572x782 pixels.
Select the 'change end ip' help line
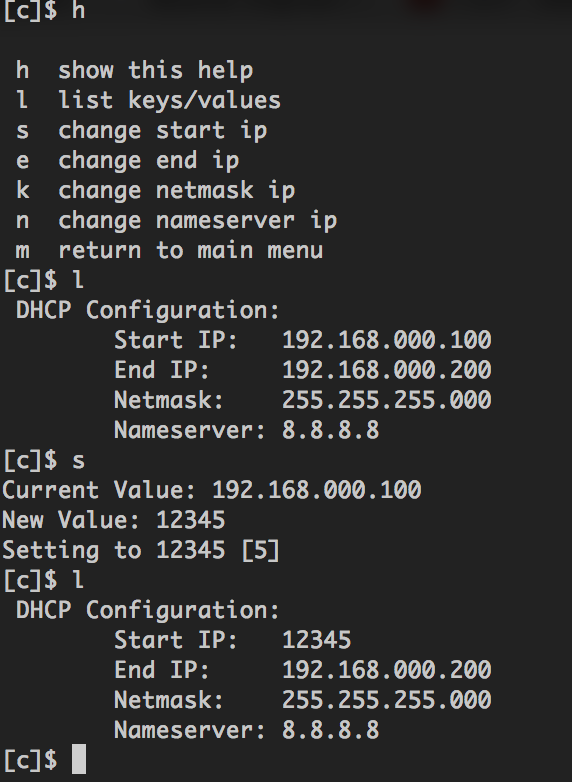[128, 161]
